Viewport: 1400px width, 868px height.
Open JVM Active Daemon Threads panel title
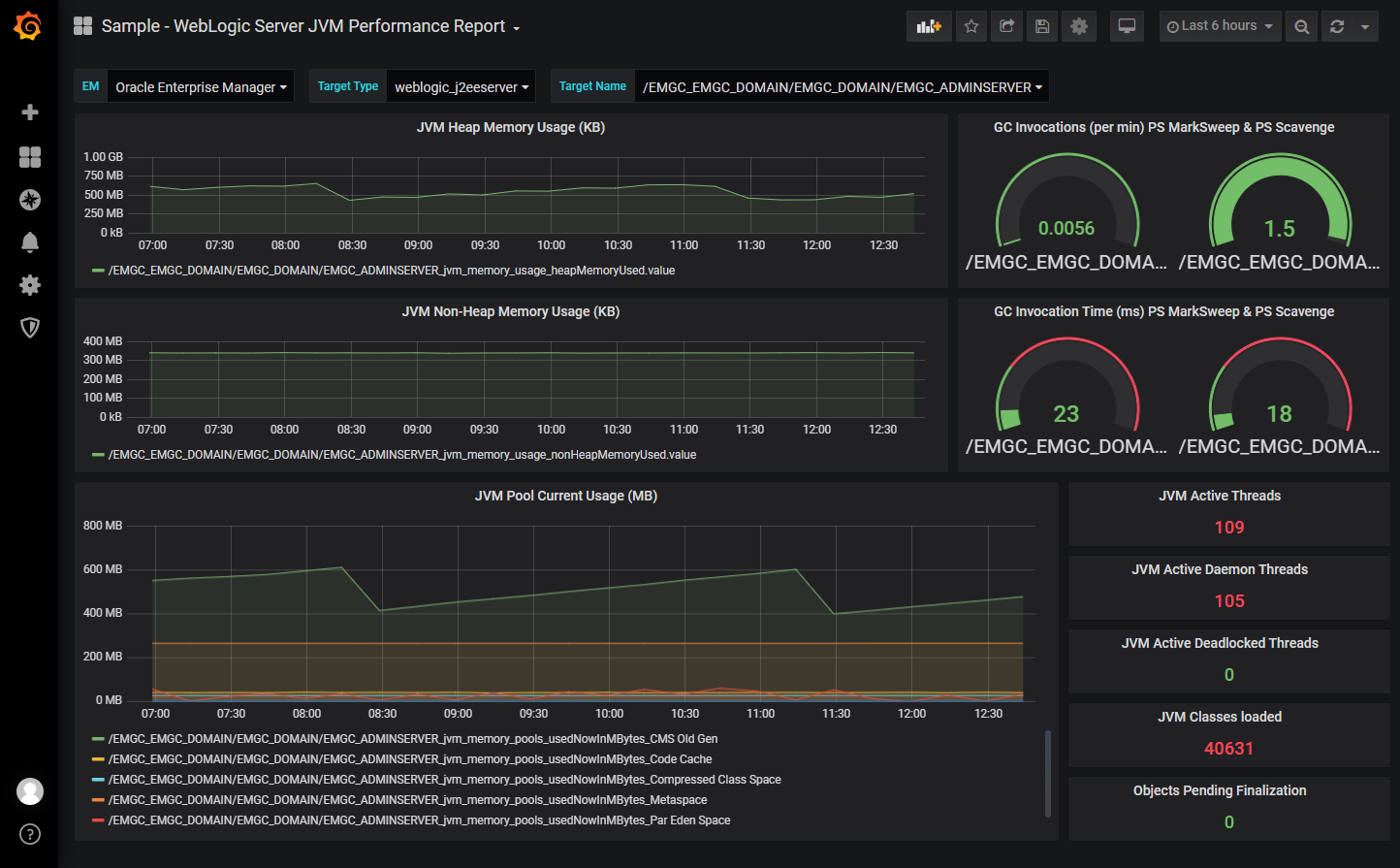click(1220, 569)
